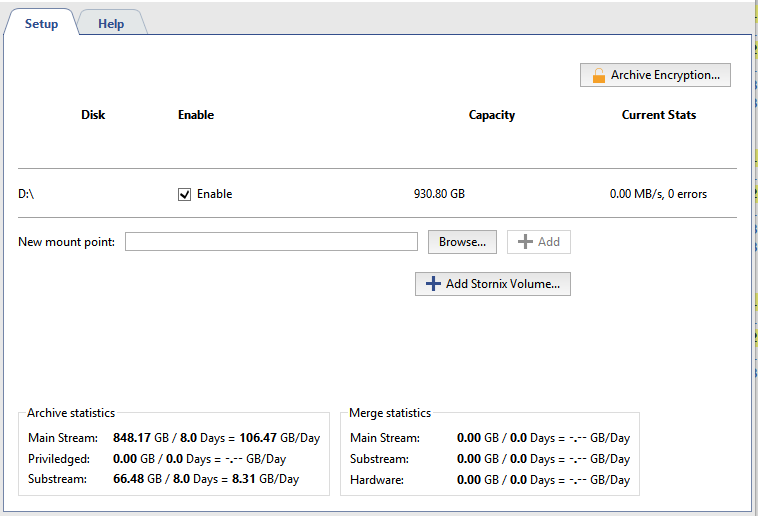This screenshot has width=758, height=516.
Task: Click the padlock icon on Archive Encryption
Action: pos(598,76)
